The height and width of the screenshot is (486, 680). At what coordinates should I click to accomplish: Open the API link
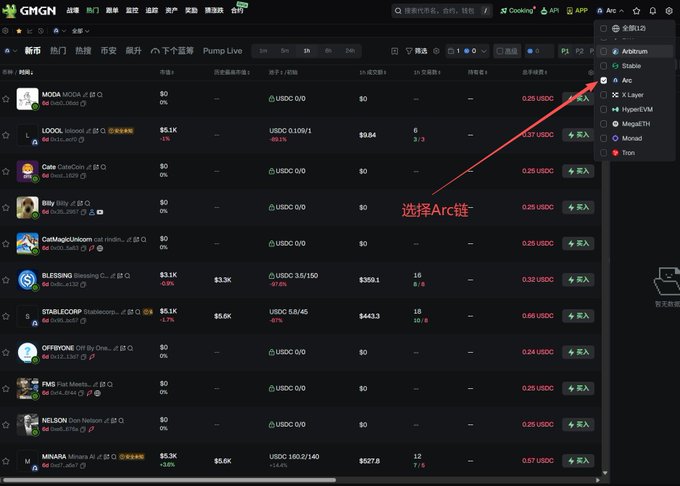coord(550,10)
